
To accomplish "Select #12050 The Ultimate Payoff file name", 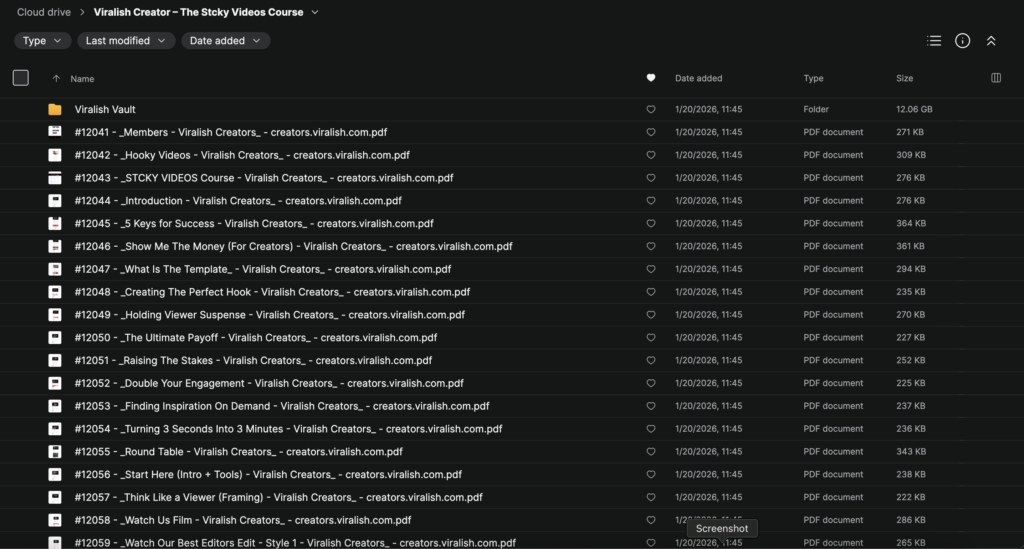I will [x=256, y=337].
